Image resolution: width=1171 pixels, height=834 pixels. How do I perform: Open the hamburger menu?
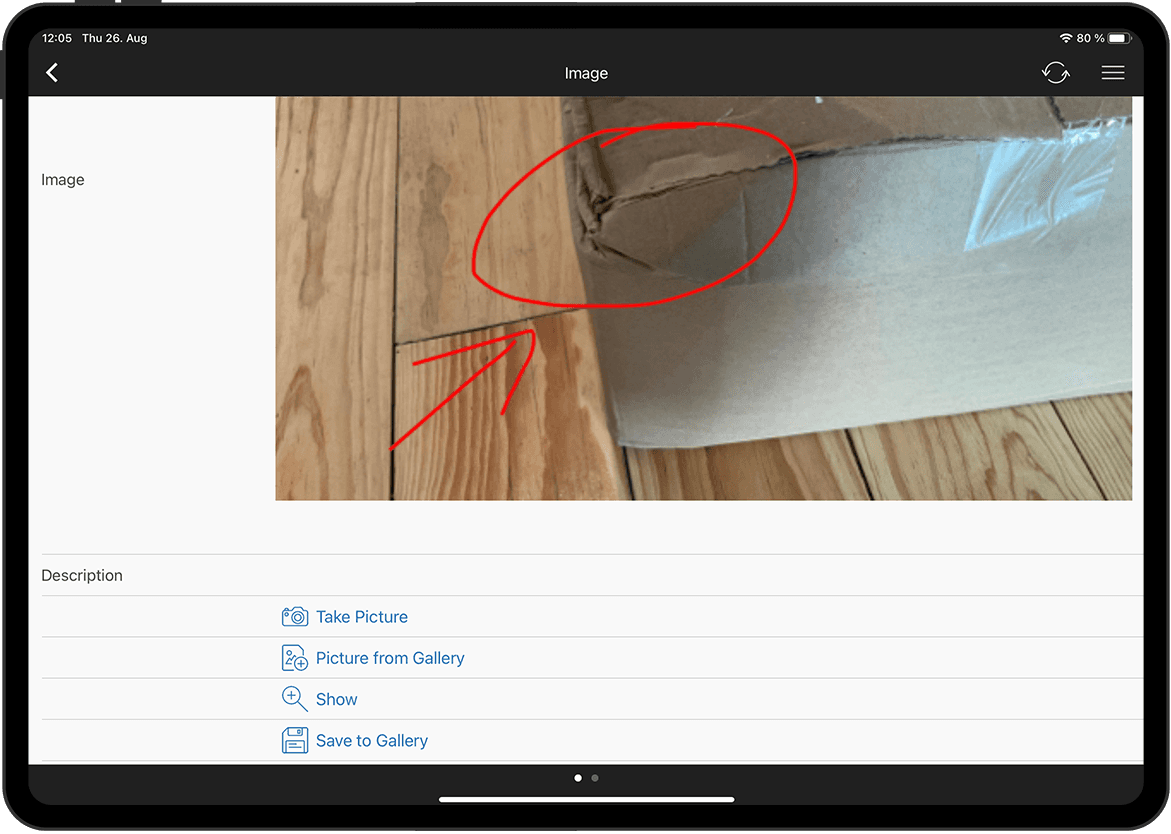[x=1112, y=73]
